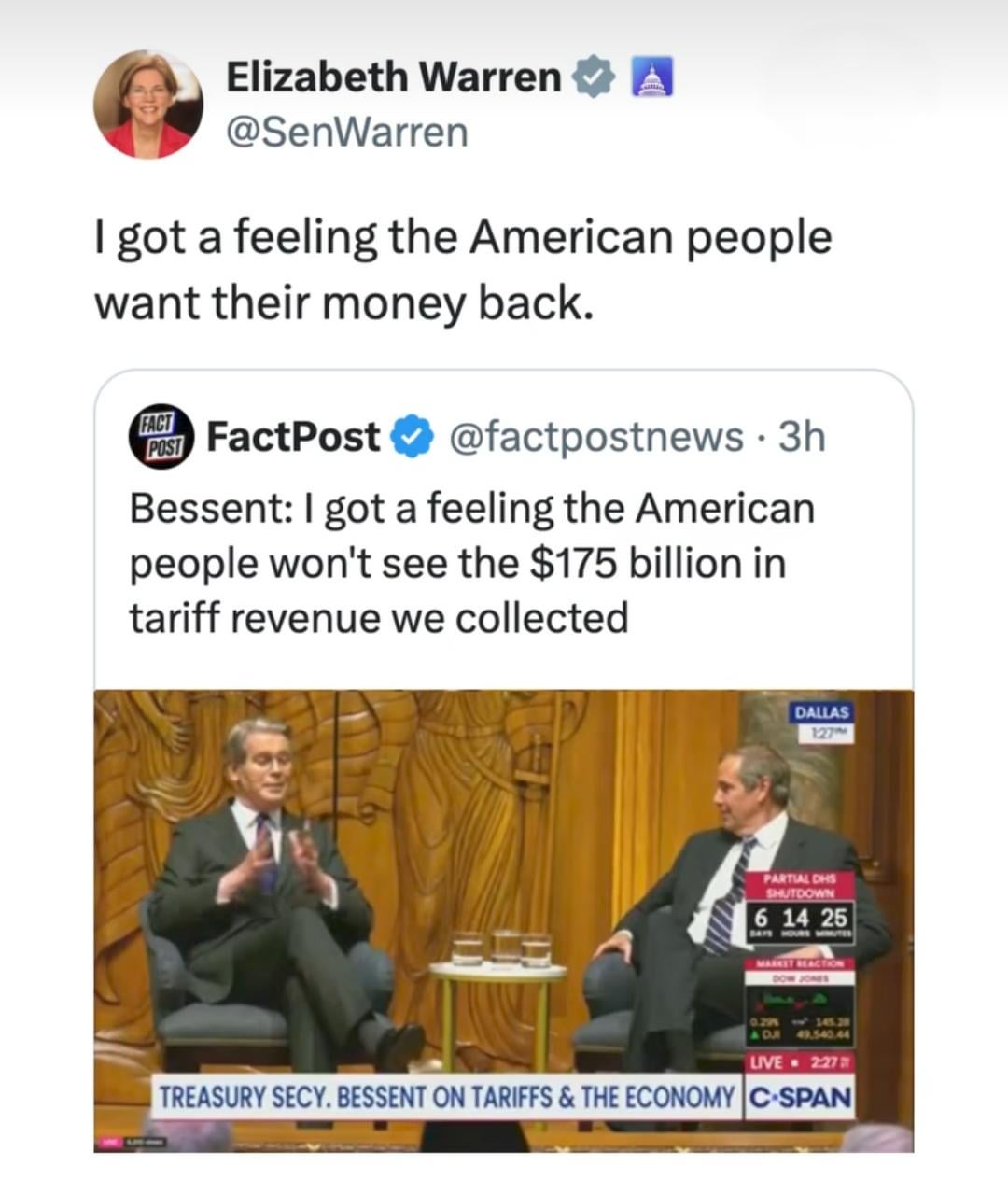Open the quoted Bessent tariff revenue text
Viewport: 1008px width, 1194px height.
[471, 564]
